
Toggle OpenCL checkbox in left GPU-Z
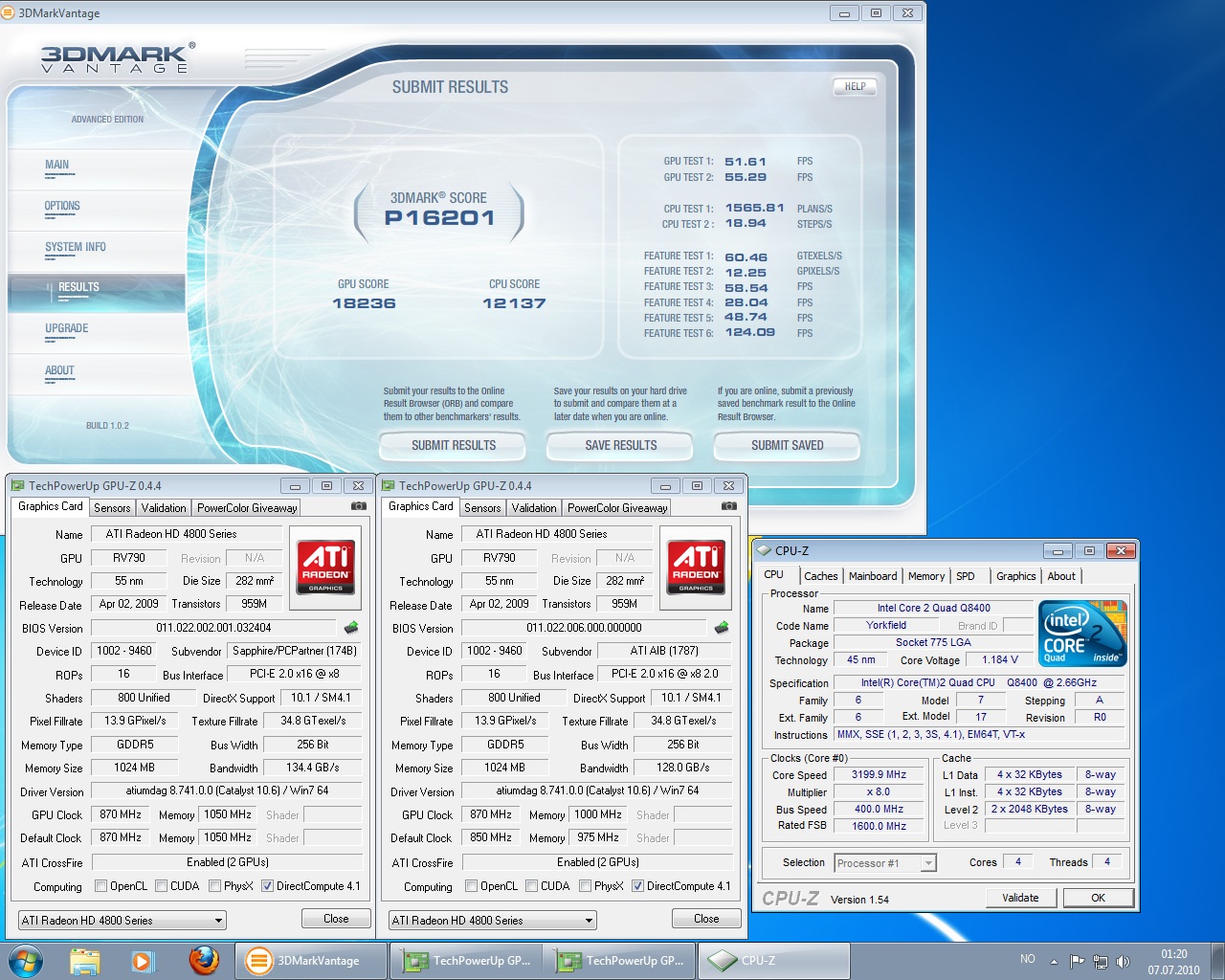click(100, 886)
